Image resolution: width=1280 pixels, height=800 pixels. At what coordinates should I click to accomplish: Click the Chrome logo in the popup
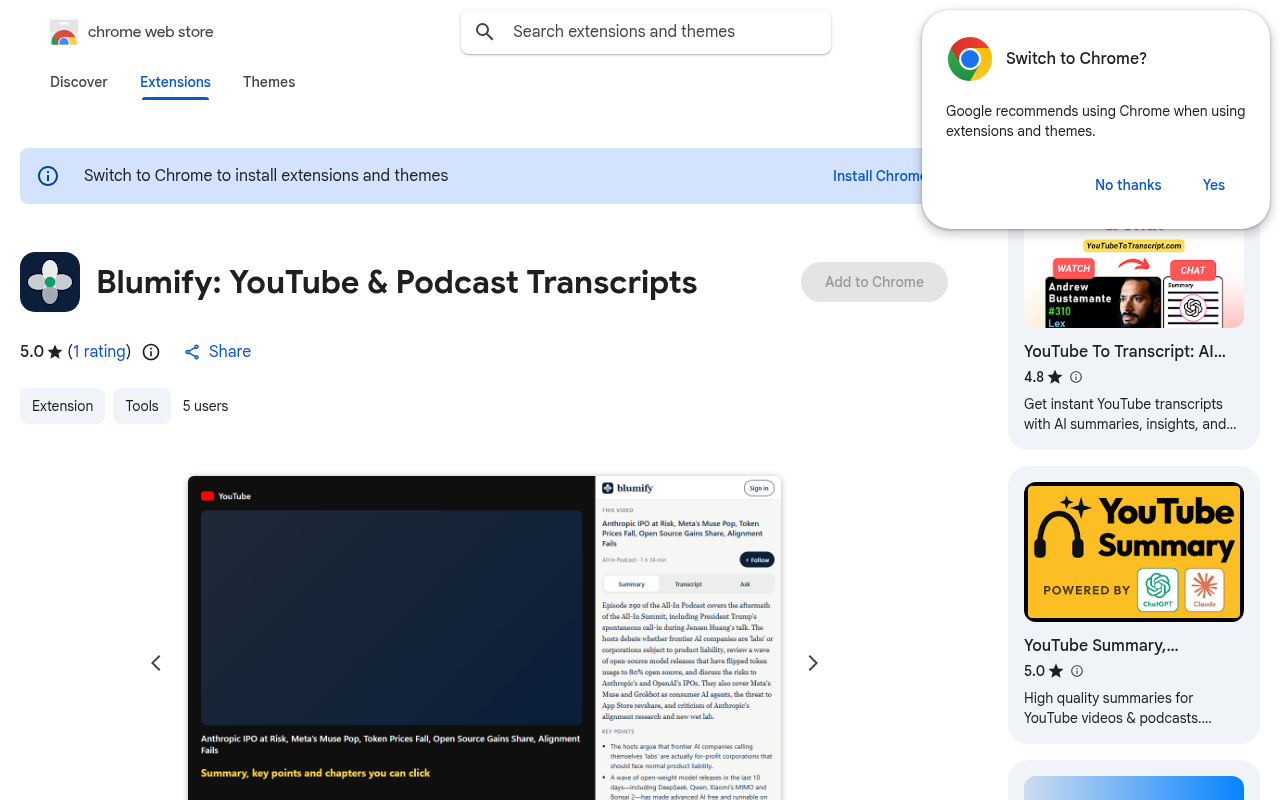click(970, 59)
